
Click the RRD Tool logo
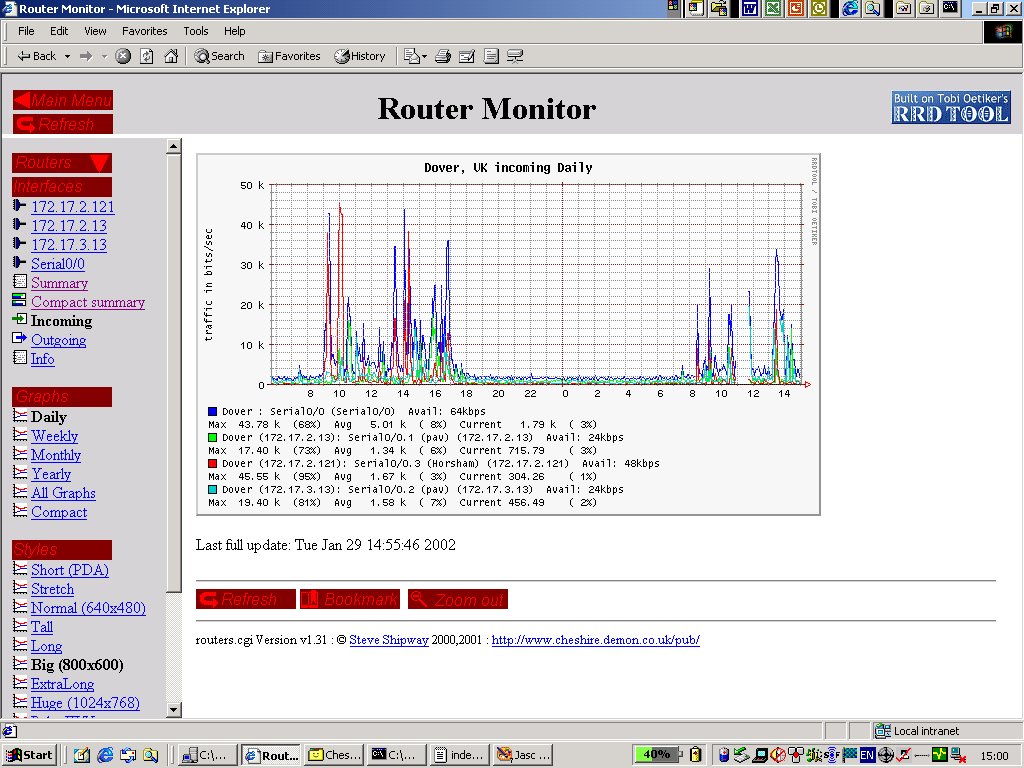point(951,107)
